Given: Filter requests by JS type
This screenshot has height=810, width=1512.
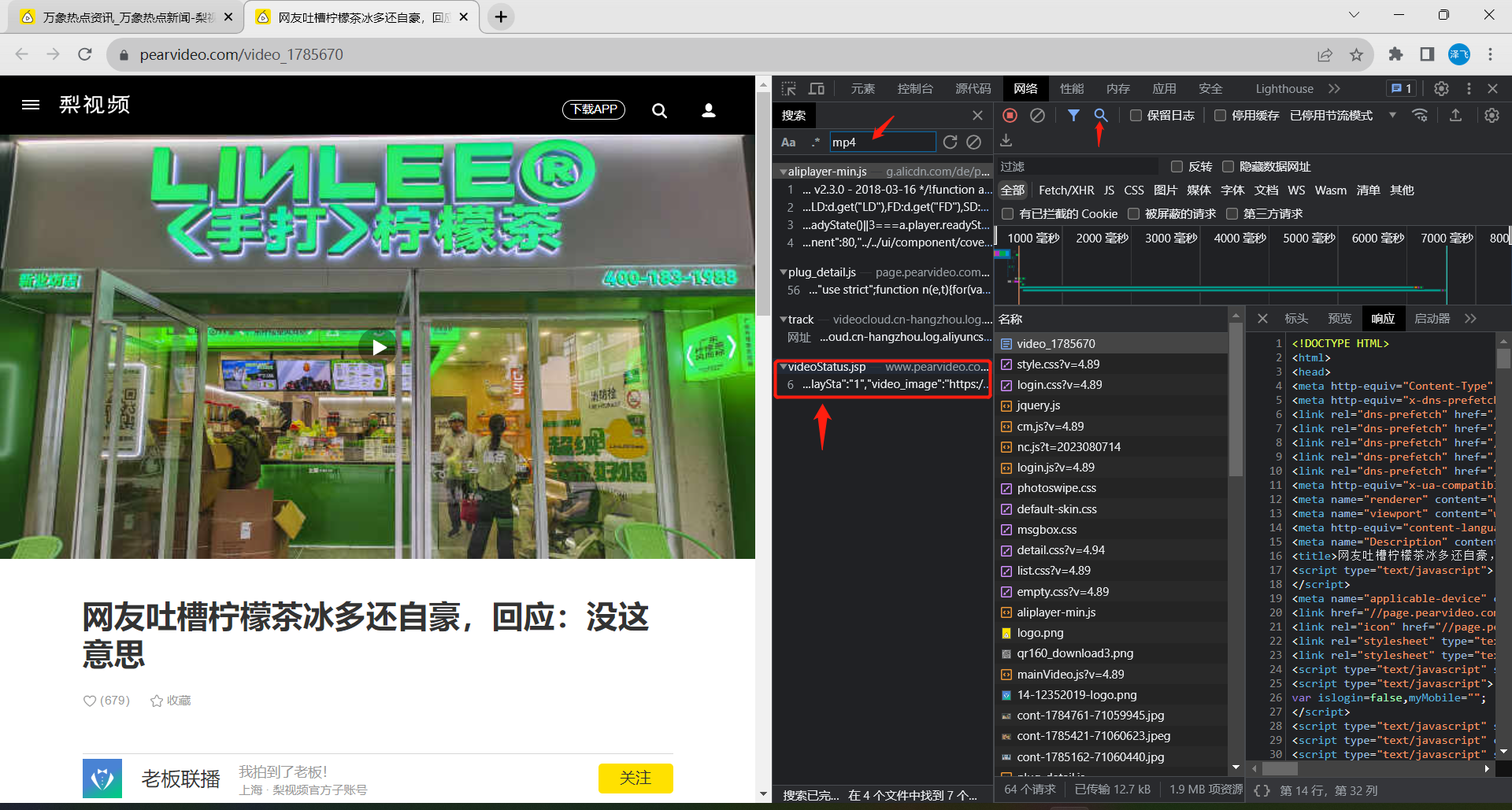Looking at the screenshot, I should 1109,190.
